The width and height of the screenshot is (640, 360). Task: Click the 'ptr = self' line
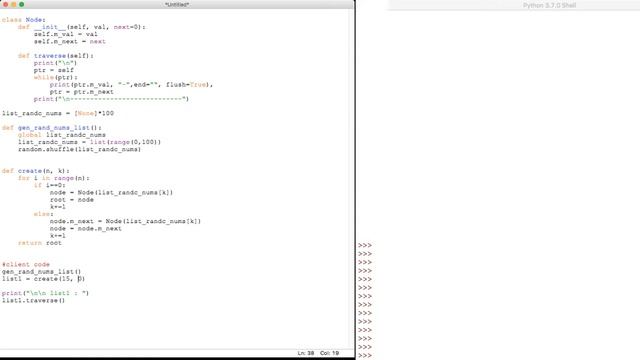pyautogui.click(x=54, y=70)
